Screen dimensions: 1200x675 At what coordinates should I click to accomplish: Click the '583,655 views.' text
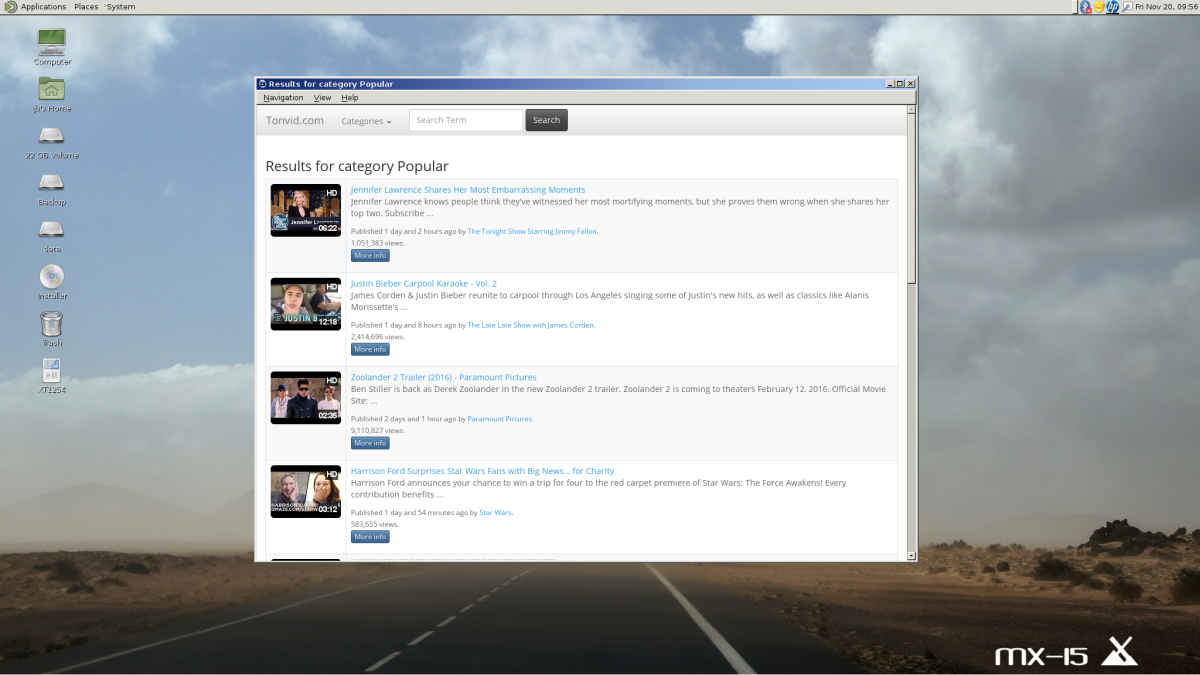pyautogui.click(x=375, y=524)
